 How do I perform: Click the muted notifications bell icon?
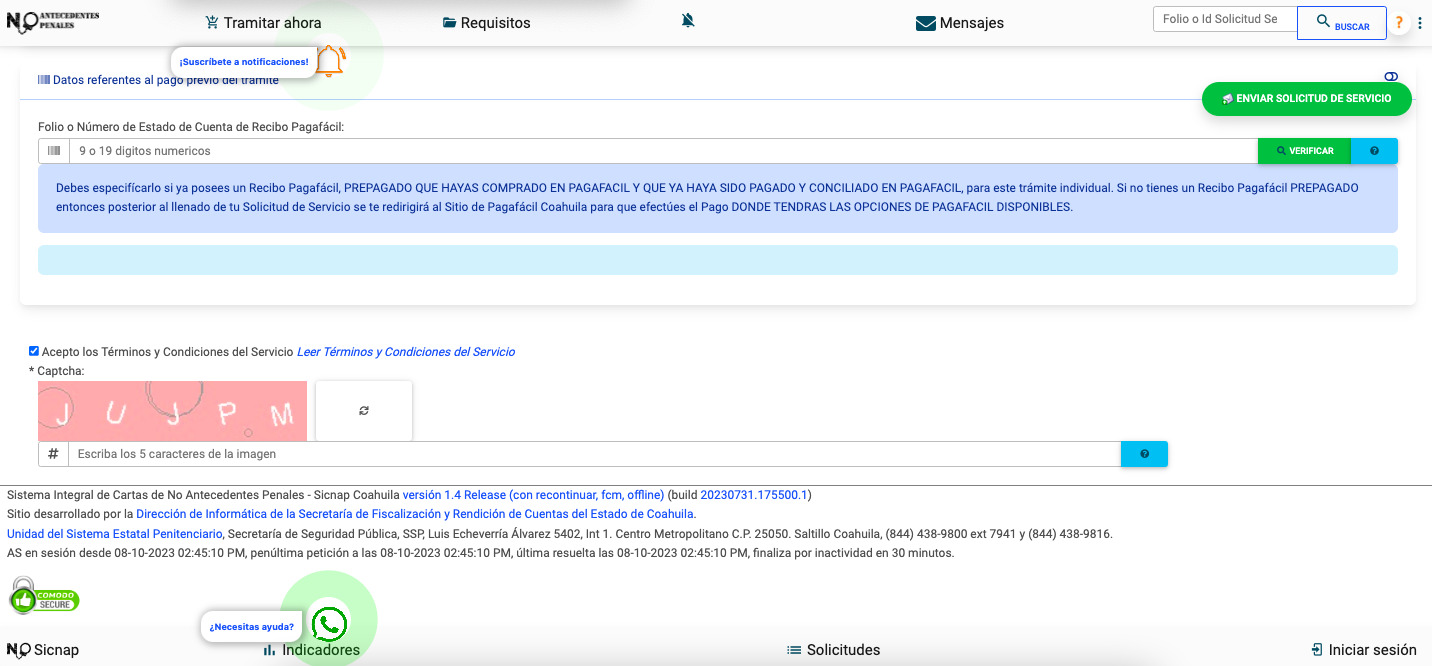point(688,21)
